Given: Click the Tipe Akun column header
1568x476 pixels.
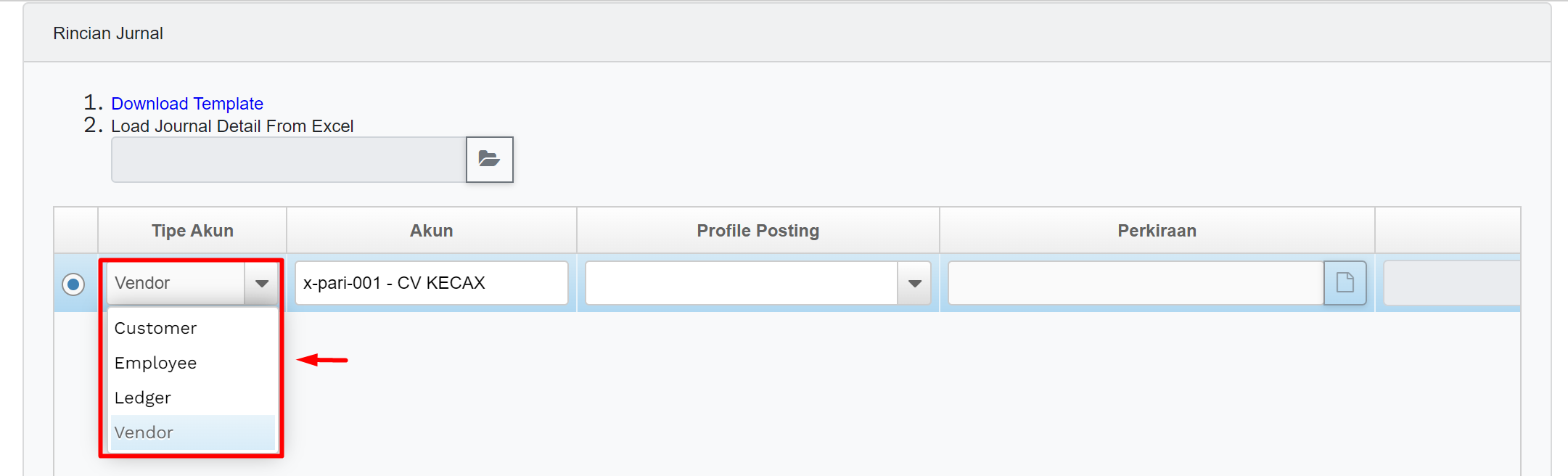Looking at the screenshot, I should (192, 231).
